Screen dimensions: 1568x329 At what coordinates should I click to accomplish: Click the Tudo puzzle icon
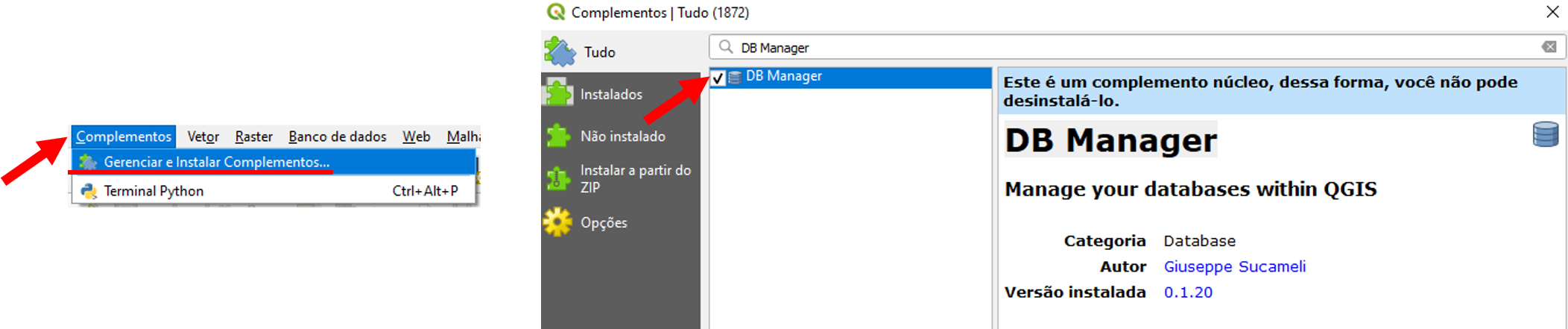pyautogui.click(x=560, y=51)
